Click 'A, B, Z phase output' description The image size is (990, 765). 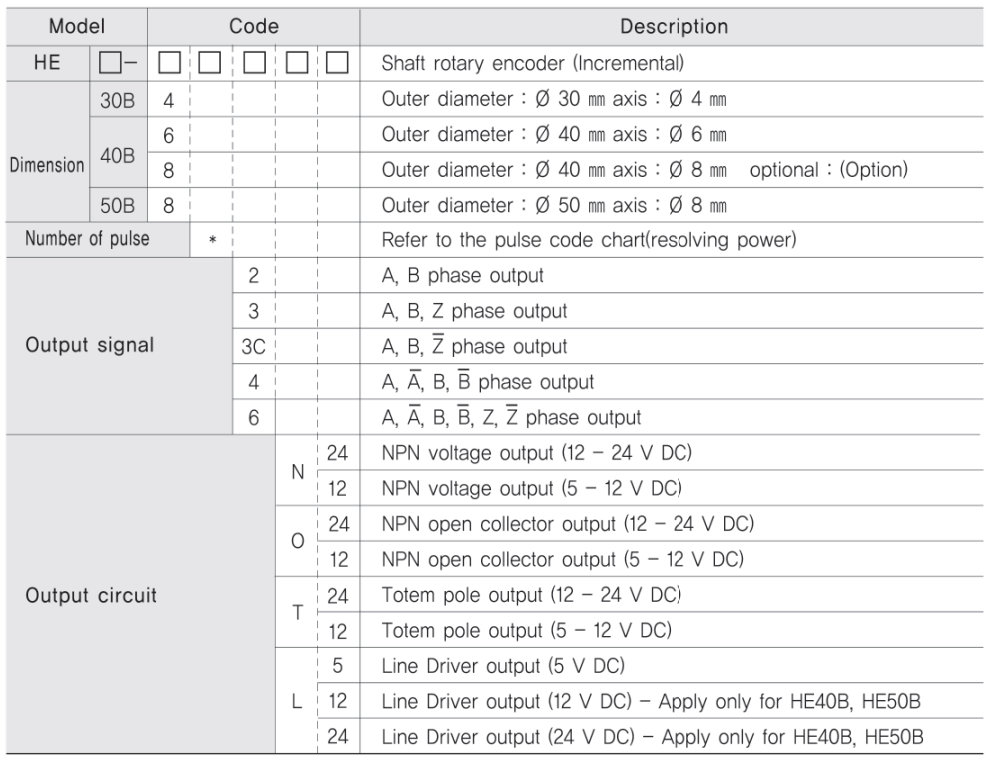(x=474, y=311)
